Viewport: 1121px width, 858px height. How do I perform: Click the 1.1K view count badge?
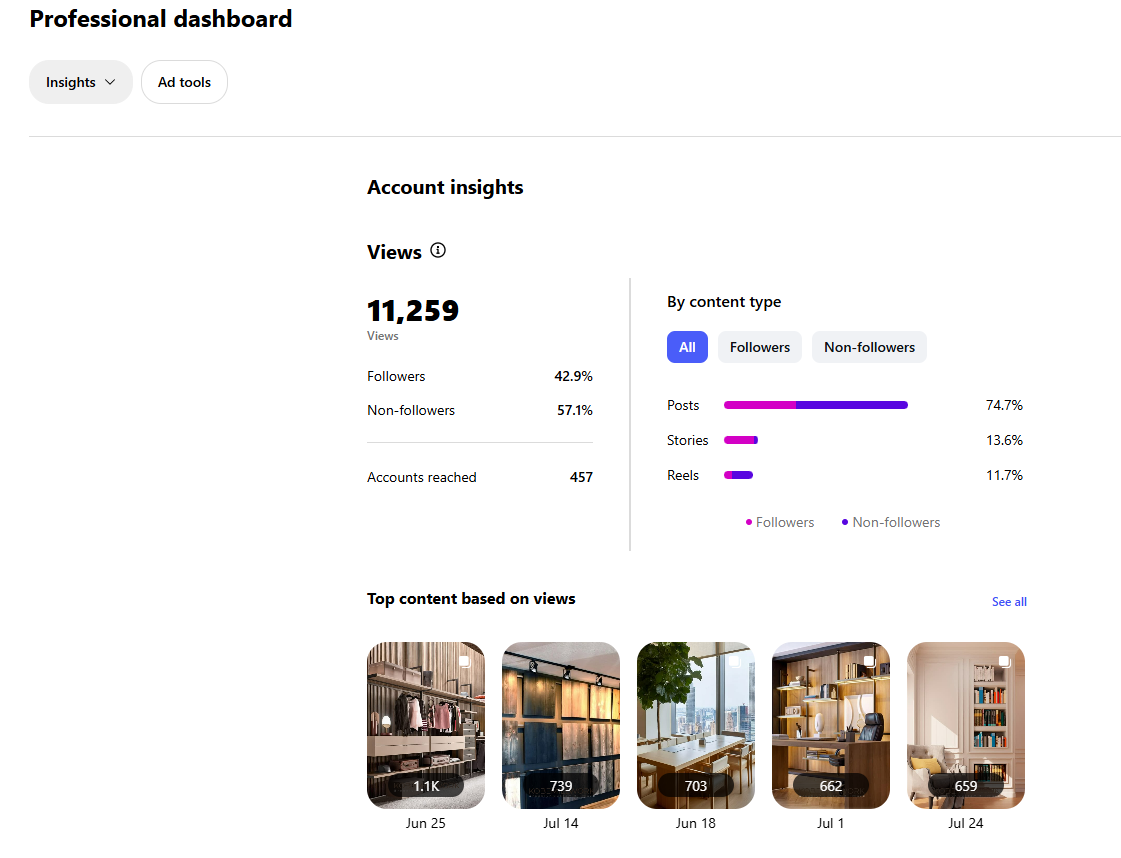coord(426,786)
